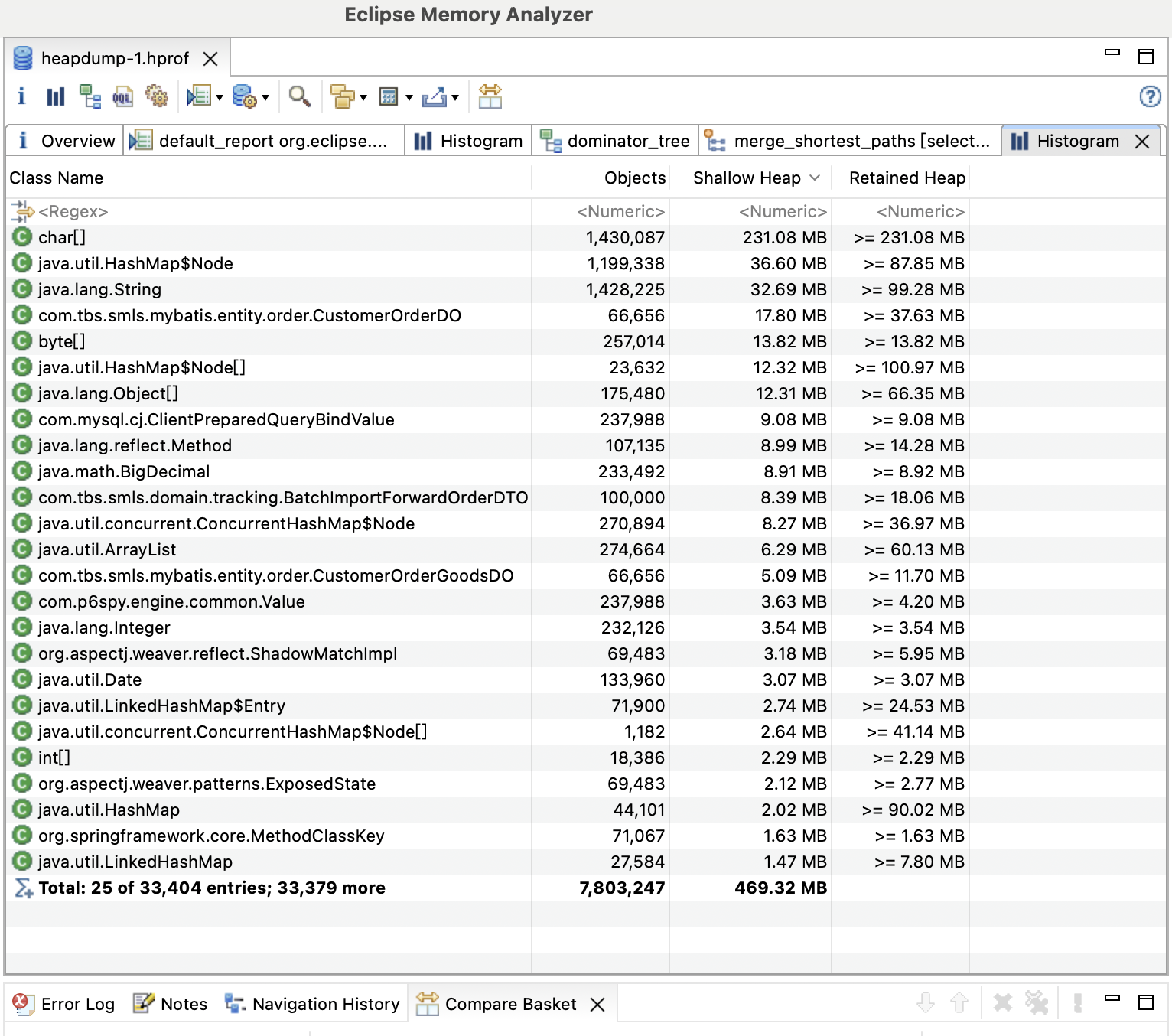
Task: Click the move up arrow in Compare Basket
Action: [x=959, y=1002]
